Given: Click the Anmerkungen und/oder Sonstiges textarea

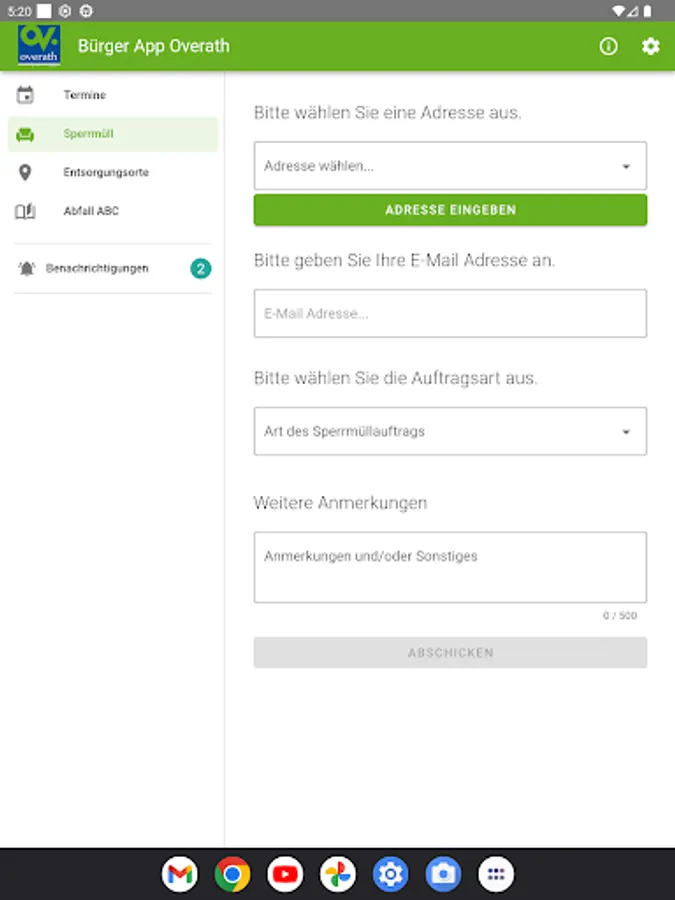Looking at the screenshot, I should click(450, 567).
